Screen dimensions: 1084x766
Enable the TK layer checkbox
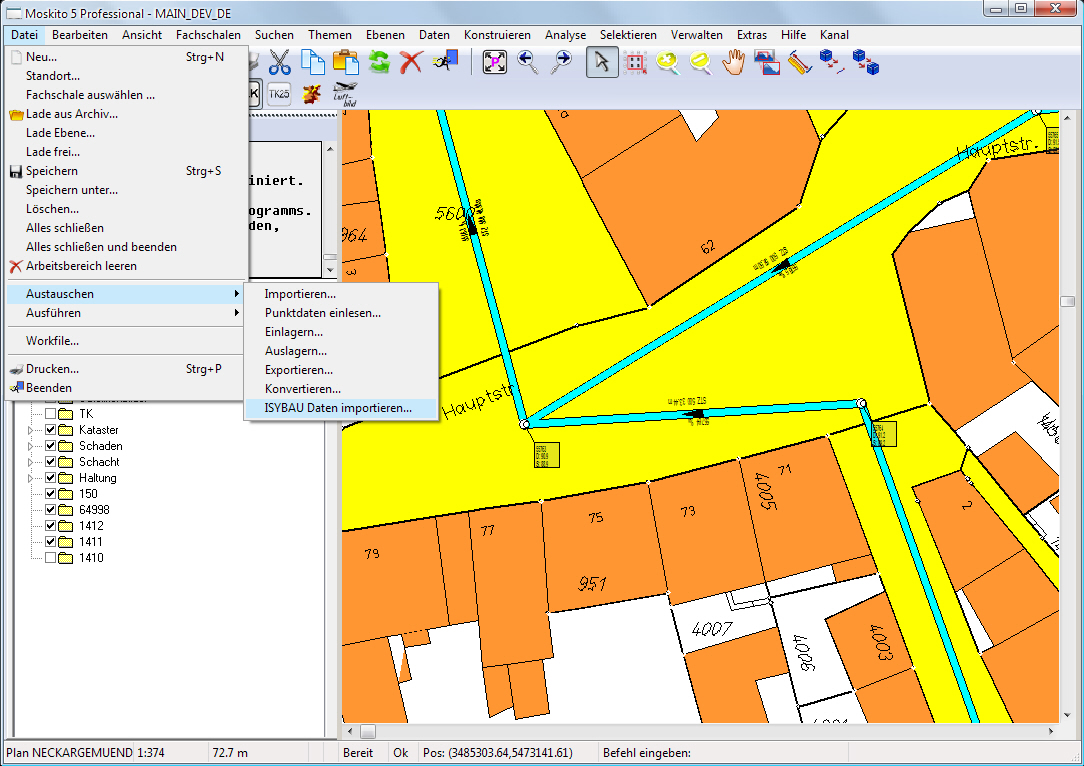(50, 414)
